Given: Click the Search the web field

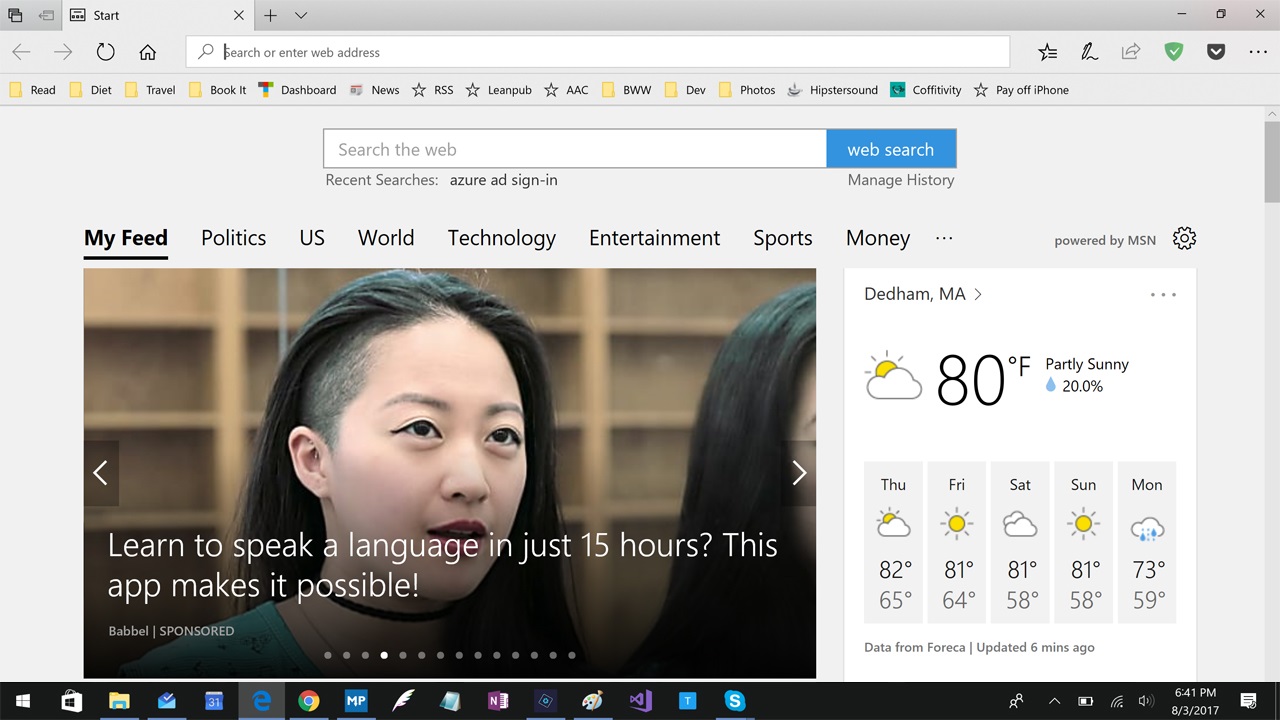Looking at the screenshot, I should [574, 148].
